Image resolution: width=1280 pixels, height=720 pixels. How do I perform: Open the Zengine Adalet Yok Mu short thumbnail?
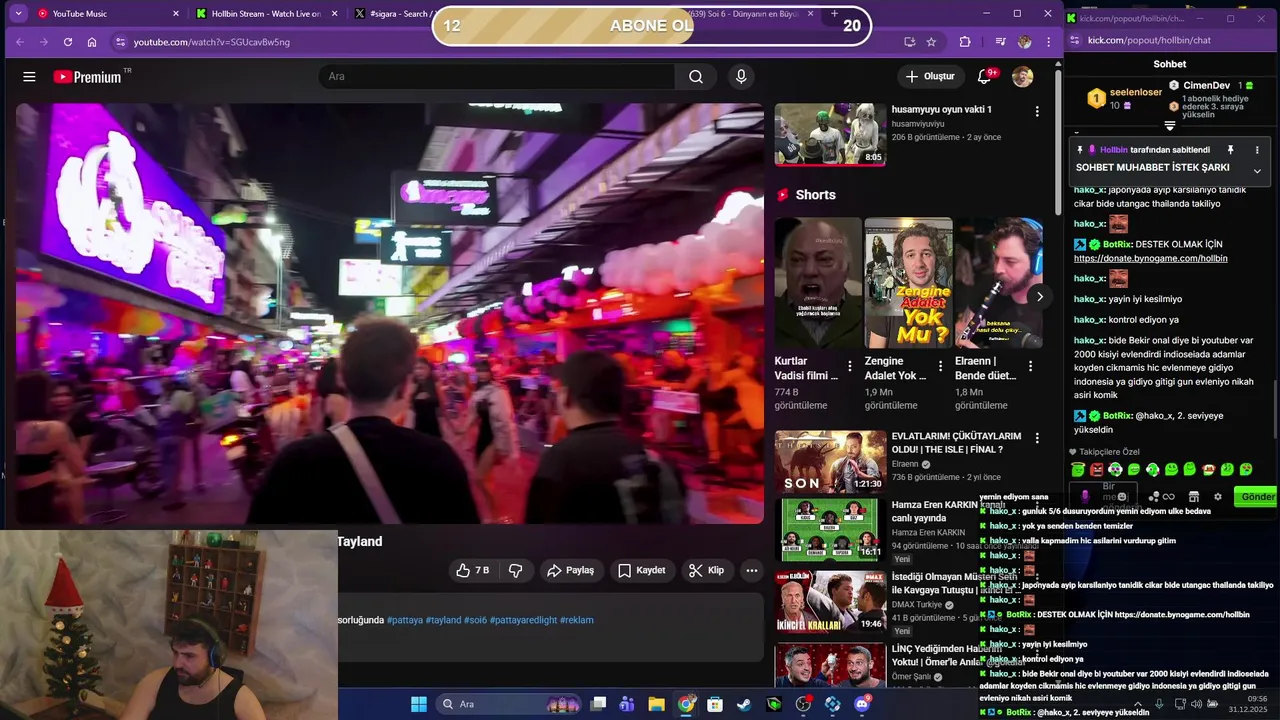[908, 283]
